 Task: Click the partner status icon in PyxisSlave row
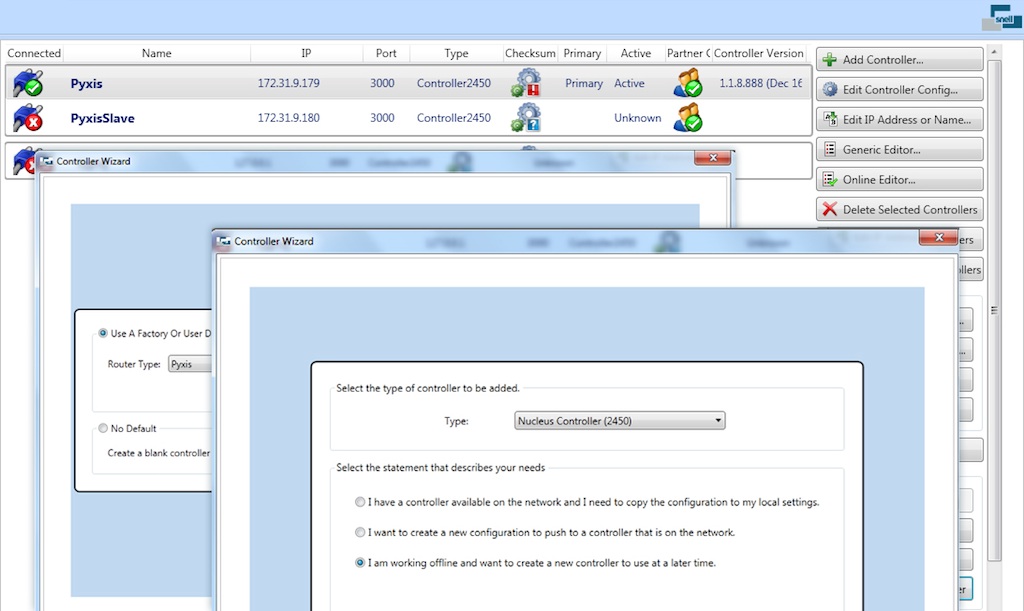(688, 118)
